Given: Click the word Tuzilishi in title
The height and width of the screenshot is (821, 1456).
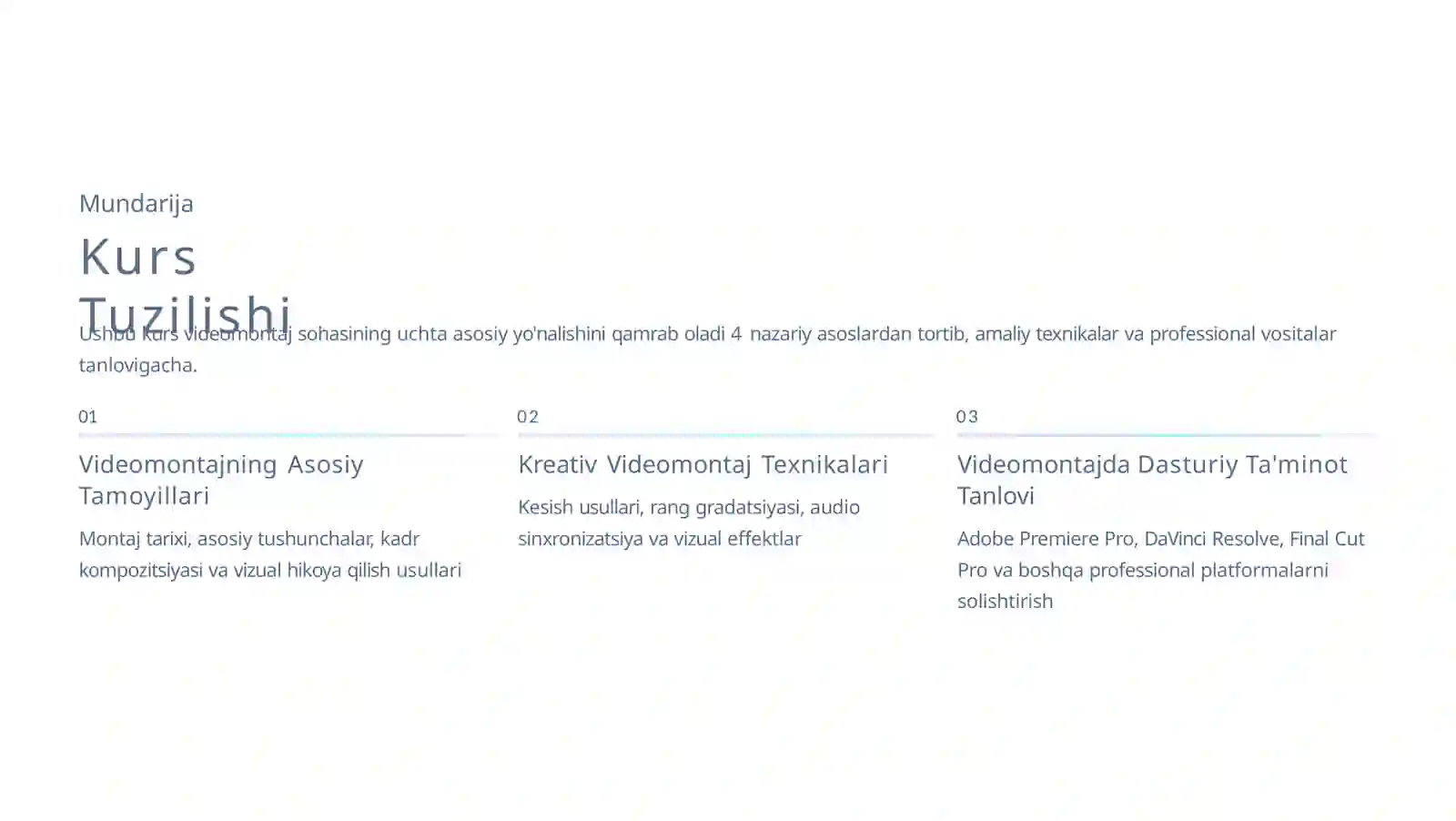Looking at the screenshot, I should (185, 314).
